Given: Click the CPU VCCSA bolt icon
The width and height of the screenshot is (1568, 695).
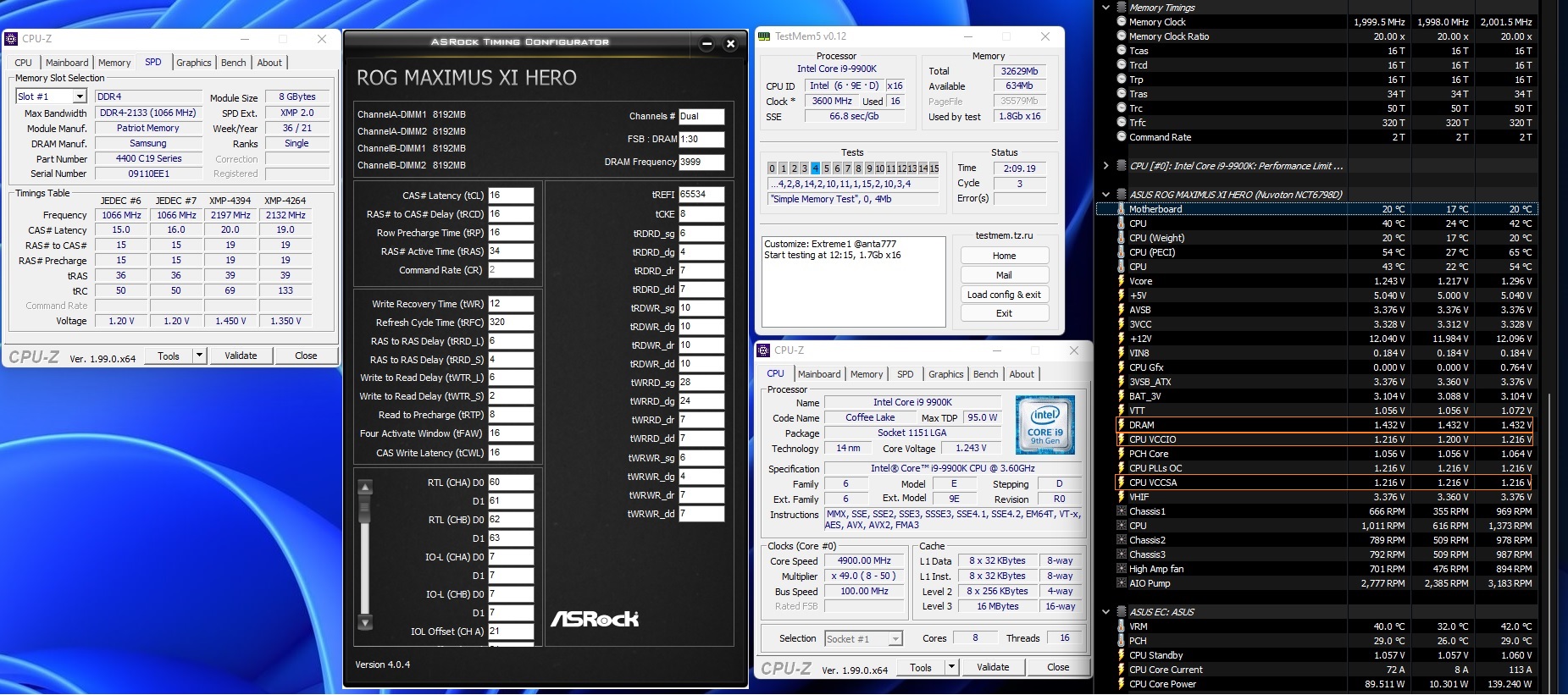Looking at the screenshot, I should point(1122,483).
